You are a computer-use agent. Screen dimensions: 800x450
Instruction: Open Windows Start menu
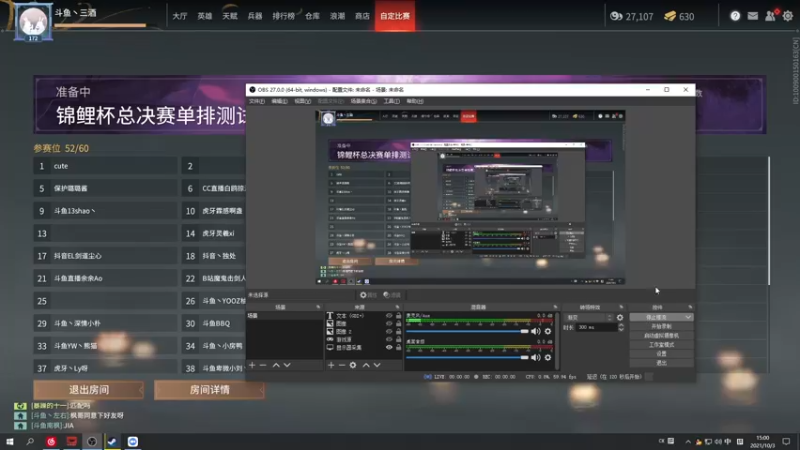10,441
